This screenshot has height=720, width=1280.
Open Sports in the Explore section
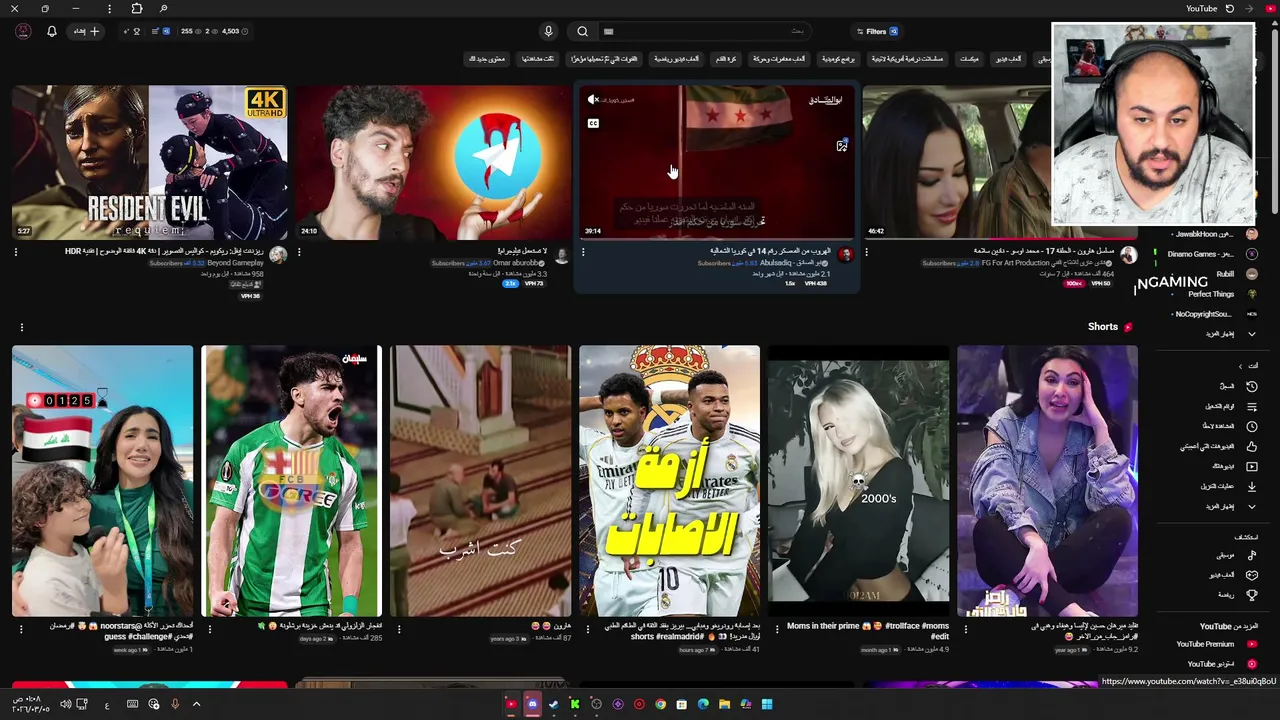click(1237, 595)
